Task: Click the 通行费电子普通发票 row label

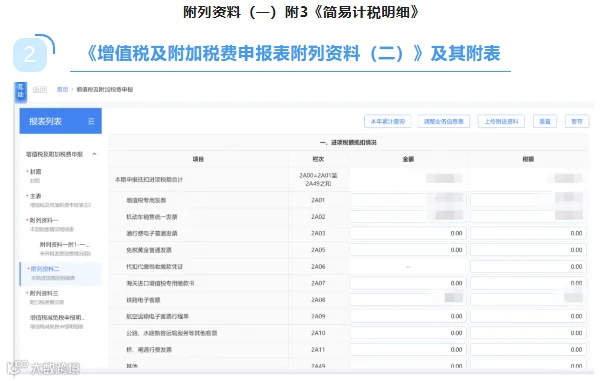Action: 152,233
